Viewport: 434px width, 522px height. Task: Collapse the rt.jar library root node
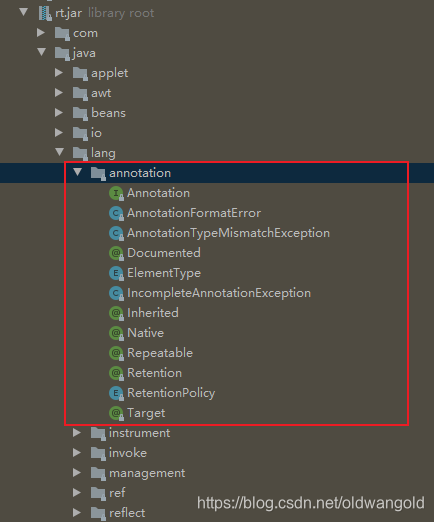pos(24,12)
